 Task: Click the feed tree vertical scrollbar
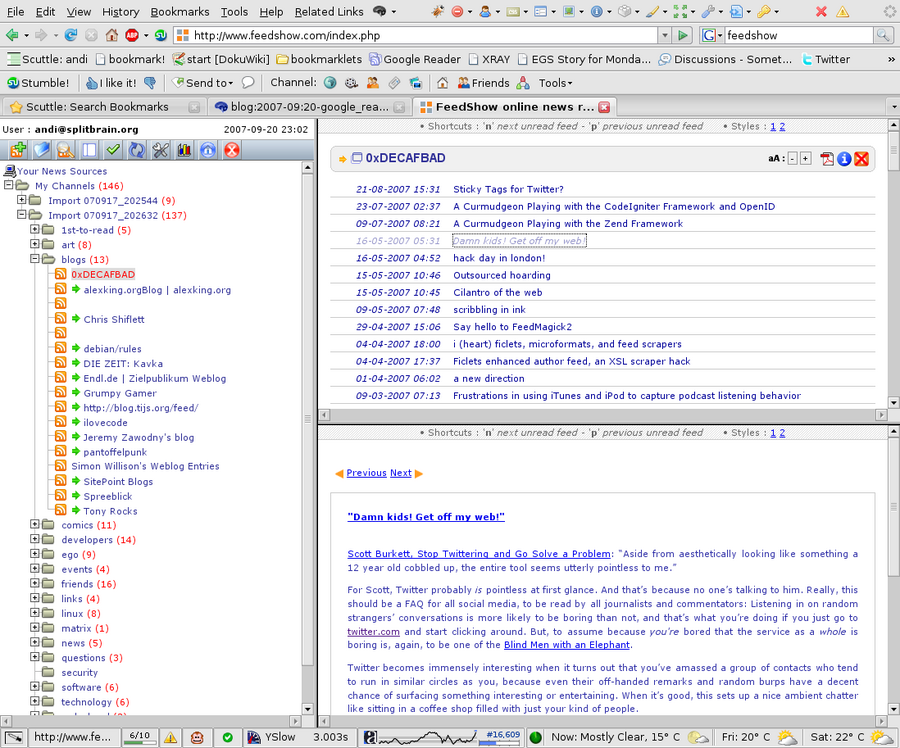click(308, 419)
